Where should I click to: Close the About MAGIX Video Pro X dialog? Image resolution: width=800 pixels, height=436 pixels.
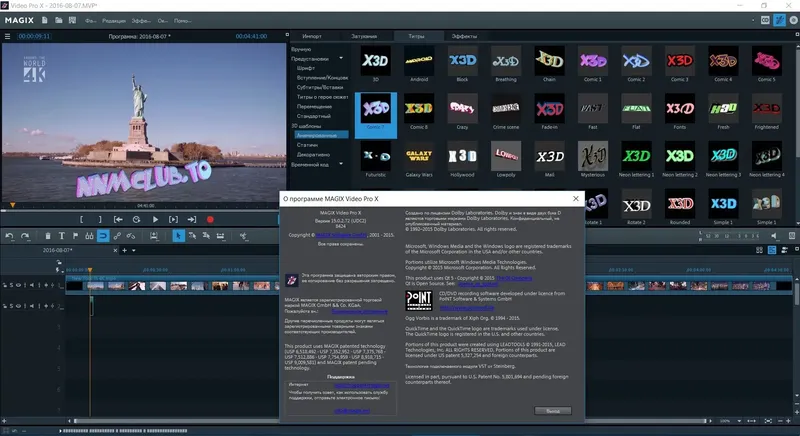click(x=576, y=198)
